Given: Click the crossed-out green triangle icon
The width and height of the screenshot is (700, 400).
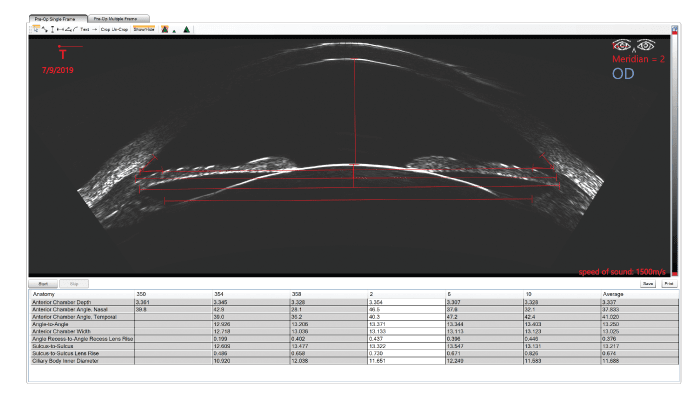Looking at the screenshot, I should tap(165, 29).
